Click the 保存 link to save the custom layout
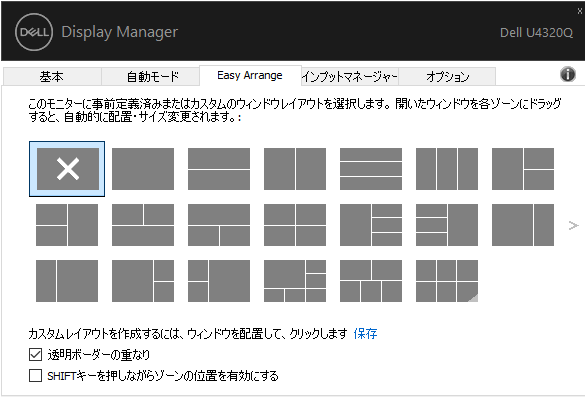Image resolution: width=585 pixels, height=397 pixels. [x=365, y=333]
